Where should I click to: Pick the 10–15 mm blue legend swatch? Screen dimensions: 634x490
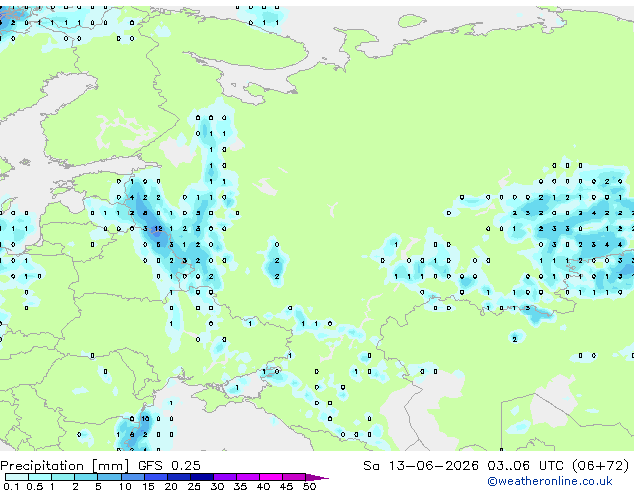click(133, 477)
